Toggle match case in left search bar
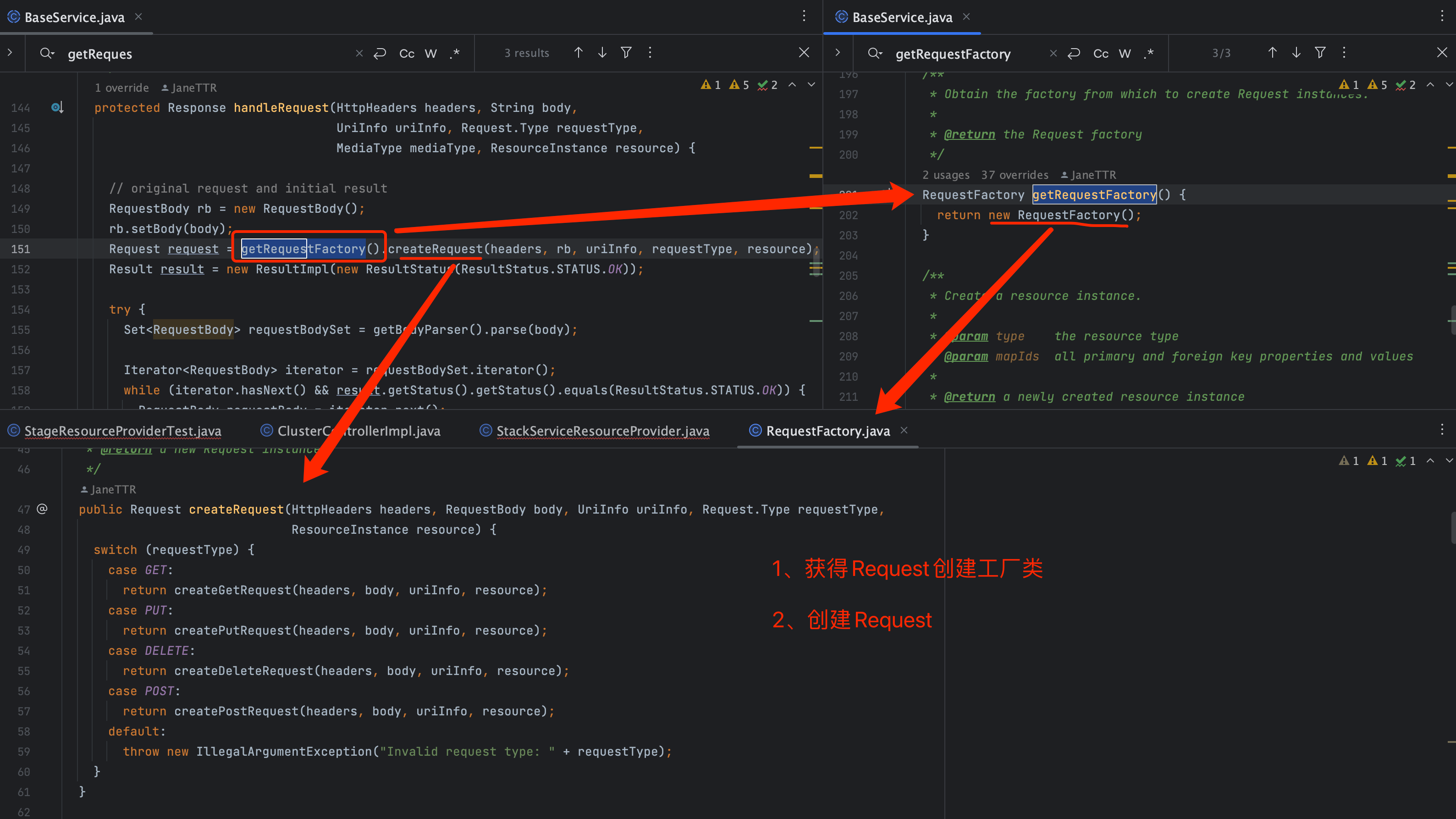The height and width of the screenshot is (819, 1456). click(406, 53)
